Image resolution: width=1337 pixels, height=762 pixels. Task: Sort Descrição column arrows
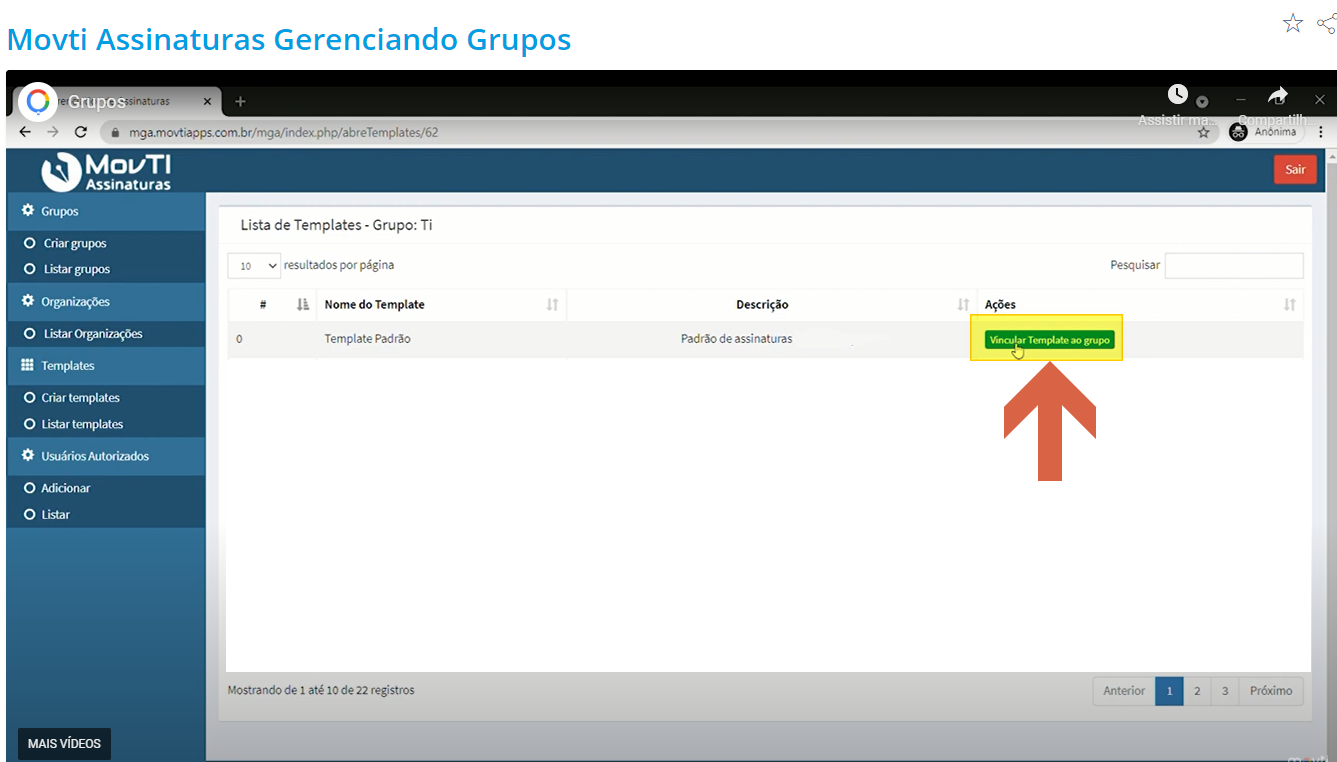tap(963, 305)
